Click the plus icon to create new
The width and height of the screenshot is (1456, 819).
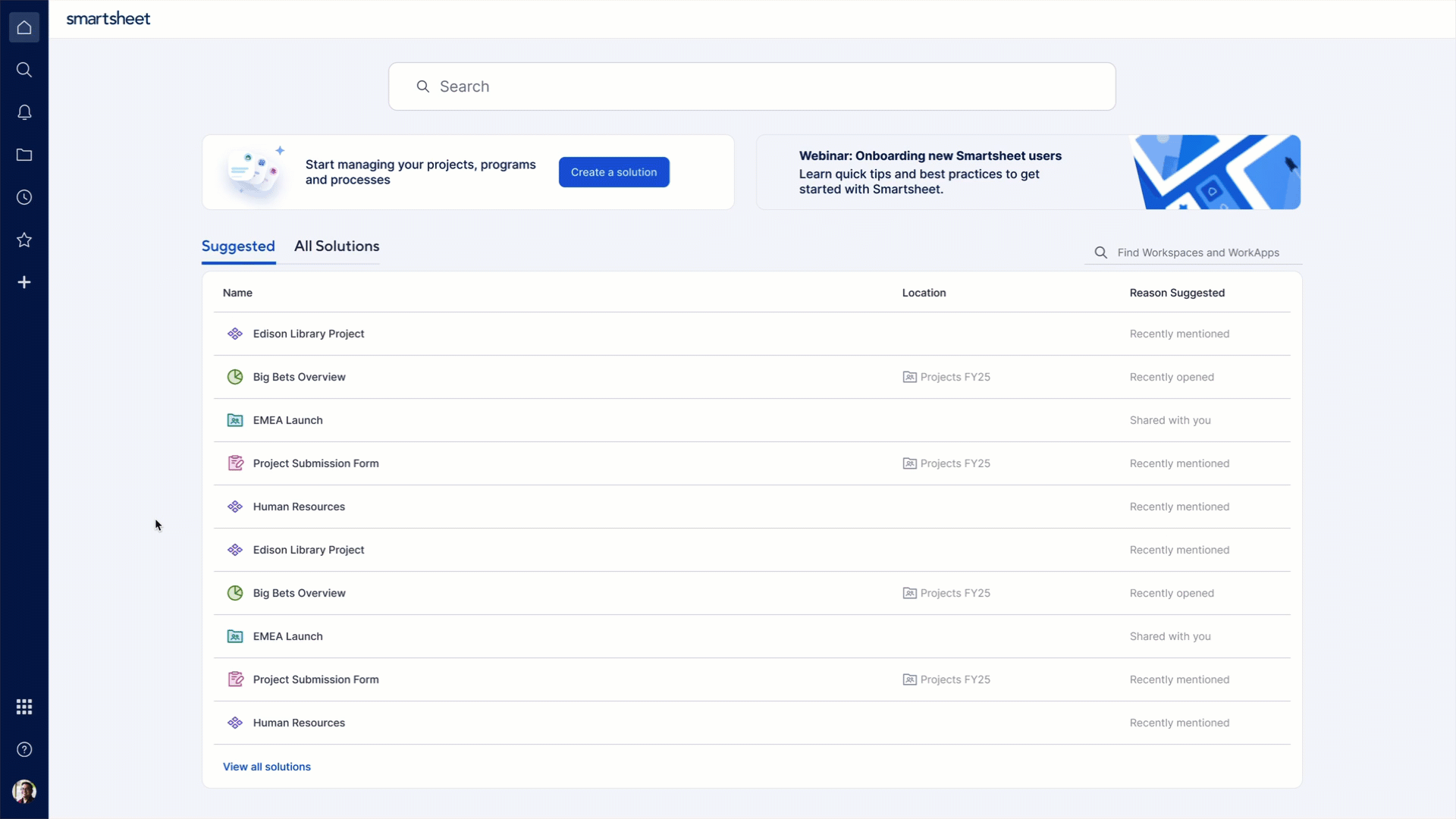(24, 282)
